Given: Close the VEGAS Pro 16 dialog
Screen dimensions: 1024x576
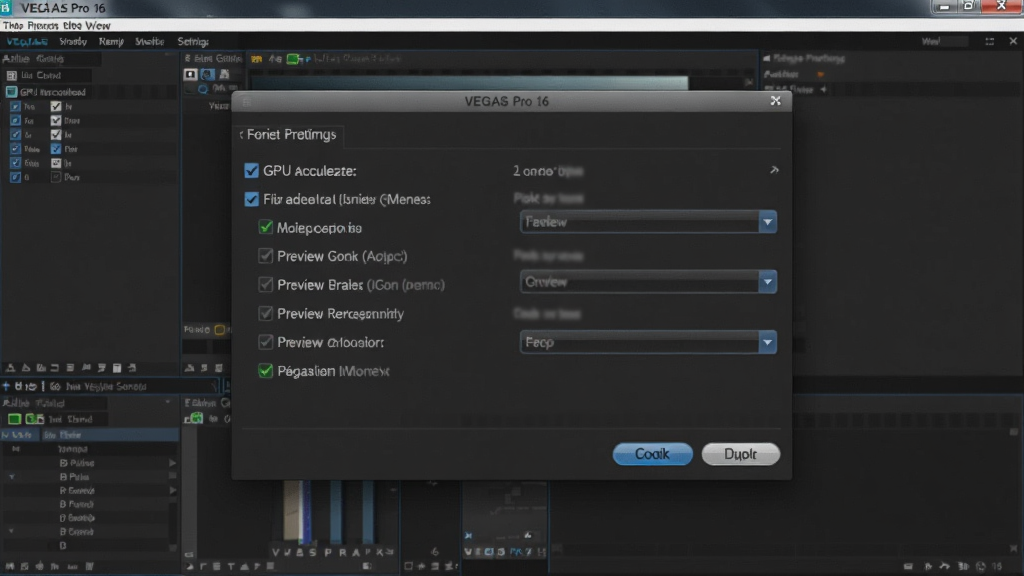Looking at the screenshot, I should [x=775, y=101].
